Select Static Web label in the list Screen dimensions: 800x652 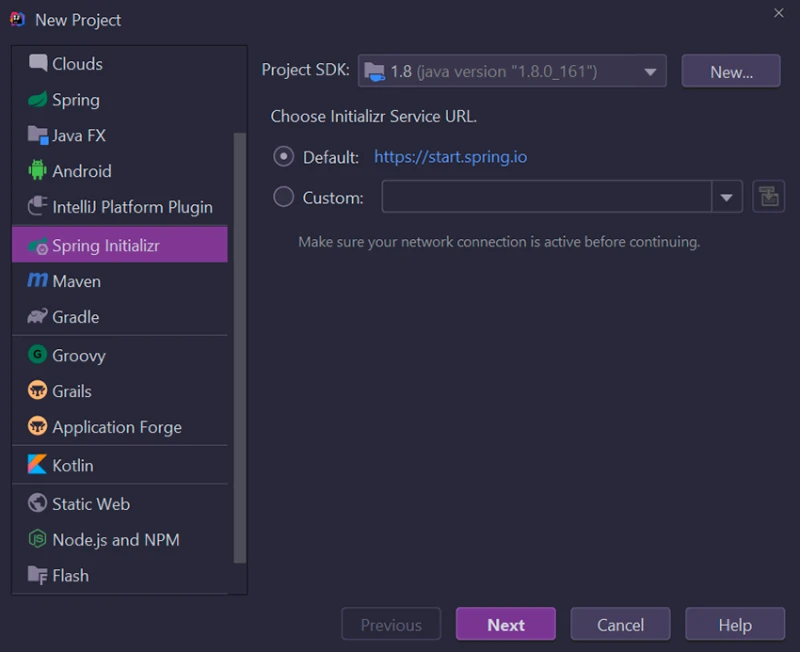(91, 504)
